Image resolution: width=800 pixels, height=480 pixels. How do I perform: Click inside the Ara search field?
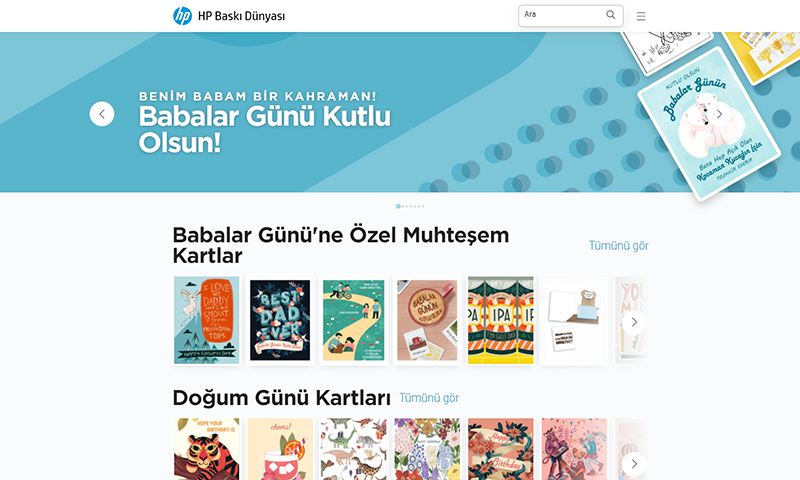pos(561,15)
